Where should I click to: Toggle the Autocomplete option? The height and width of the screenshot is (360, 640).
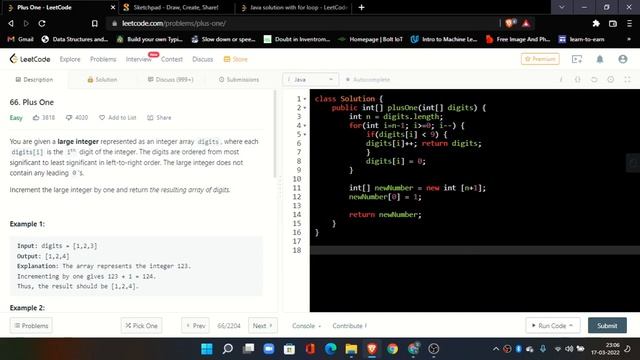click(x=368, y=80)
